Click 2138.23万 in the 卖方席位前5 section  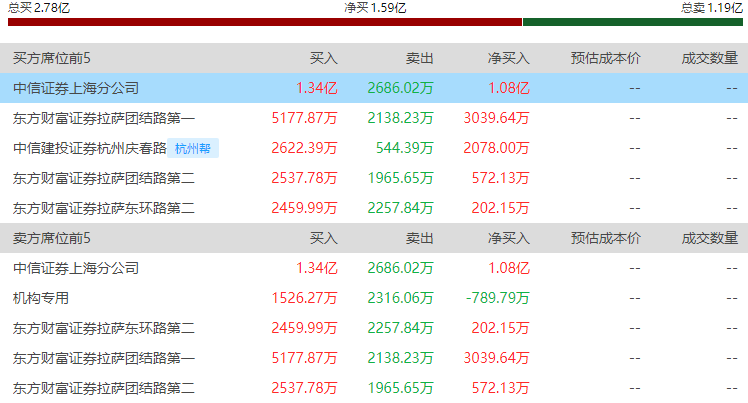click(400, 358)
